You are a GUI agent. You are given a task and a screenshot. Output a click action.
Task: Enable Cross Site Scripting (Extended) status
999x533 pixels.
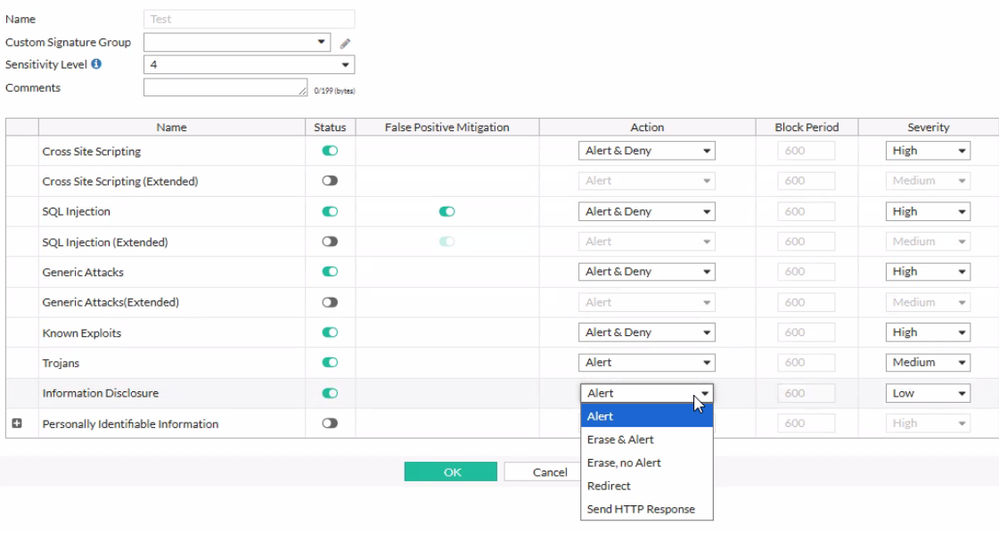[x=330, y=181]
